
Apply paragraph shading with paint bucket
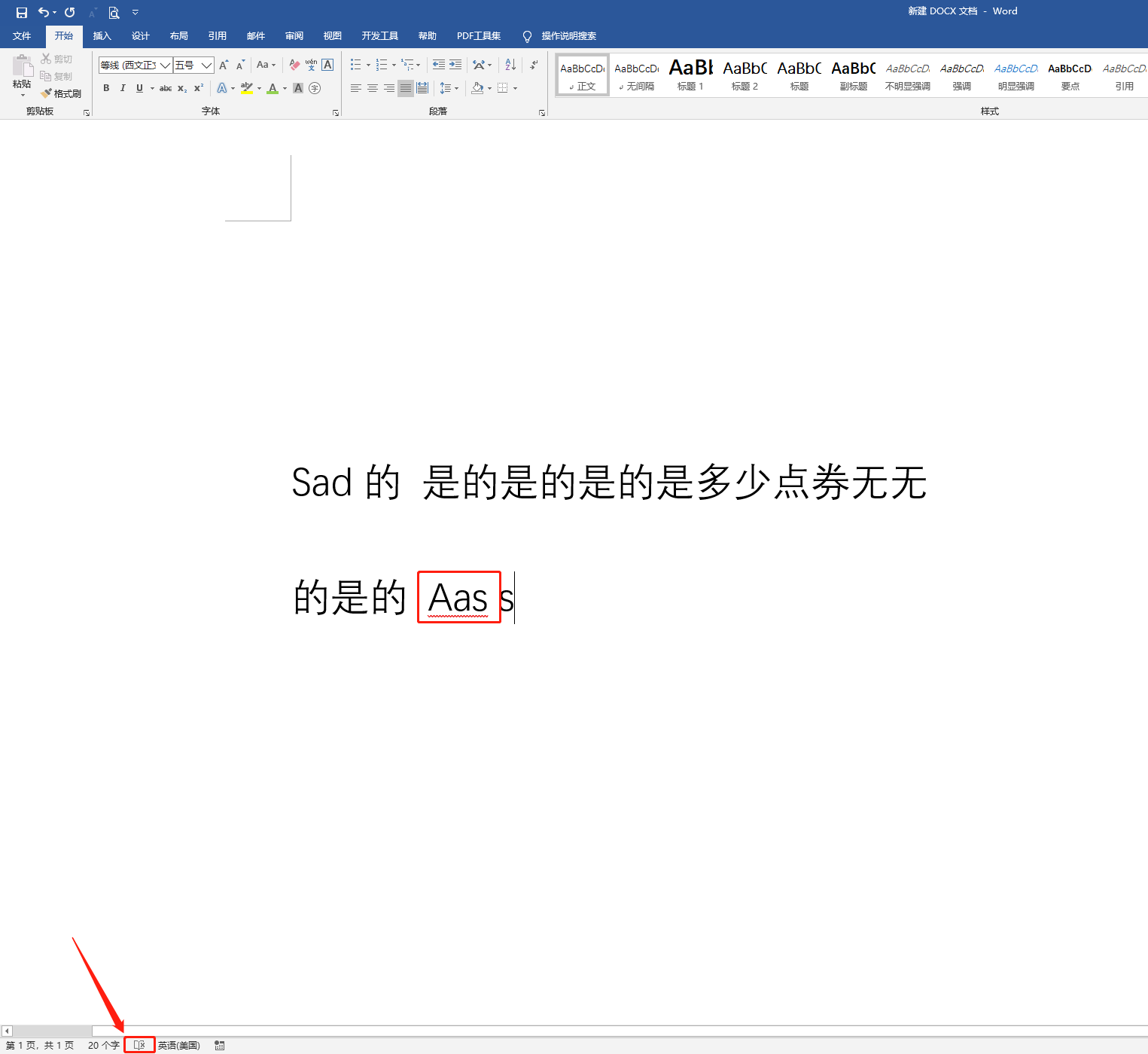click(x=477, y=88)
